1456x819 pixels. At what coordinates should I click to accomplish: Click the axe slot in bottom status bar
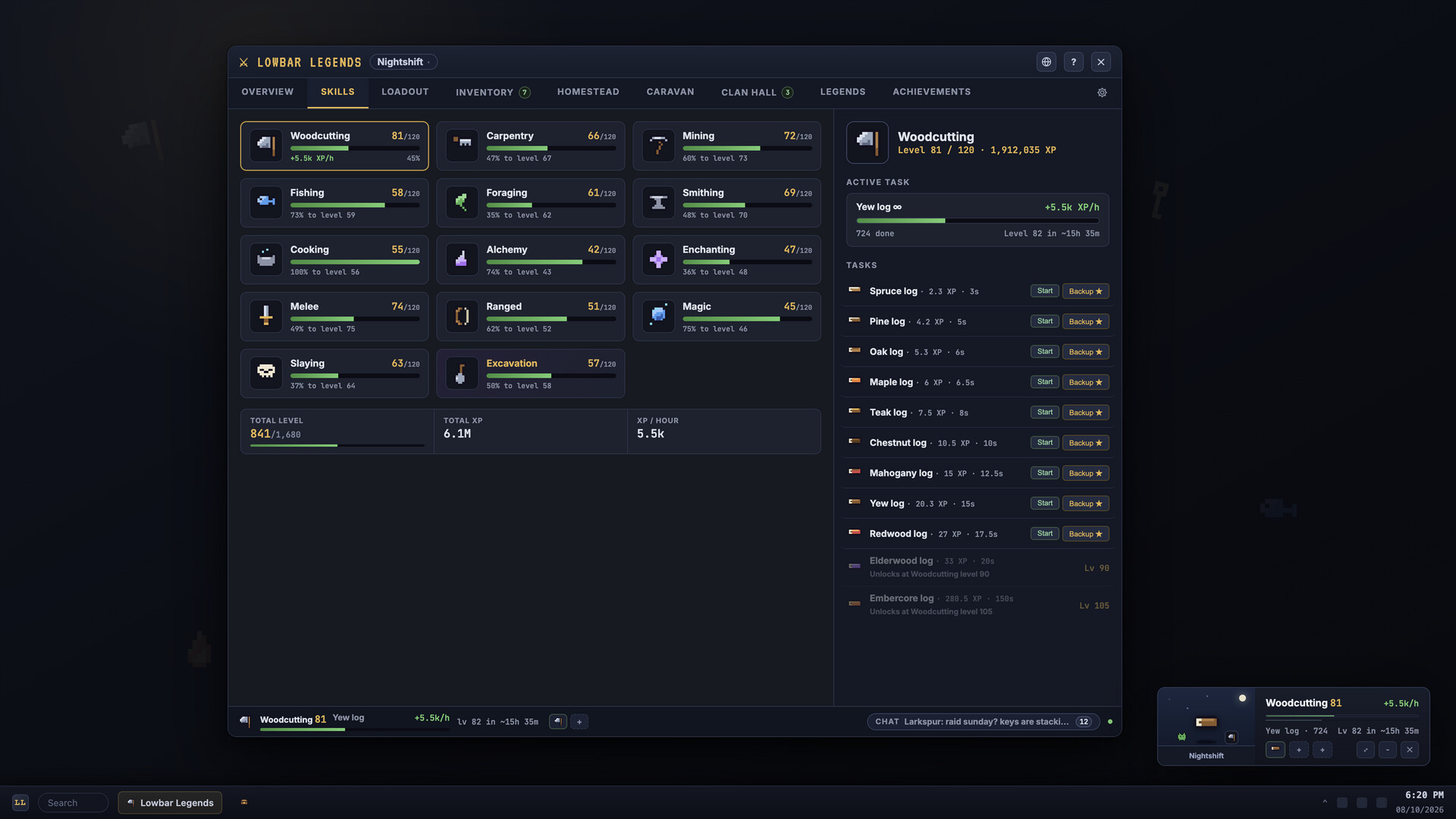[x=558, y=722]
